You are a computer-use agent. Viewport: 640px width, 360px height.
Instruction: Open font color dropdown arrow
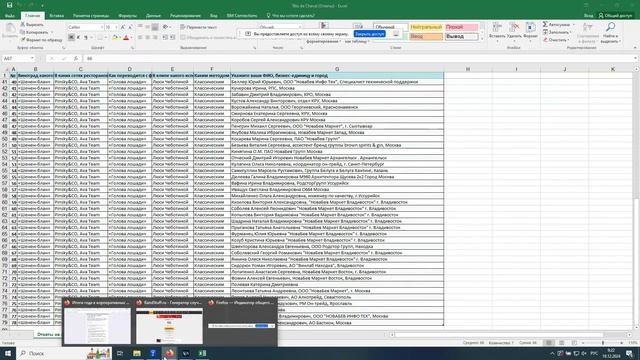pyautogui.click(x=131, y=38)
